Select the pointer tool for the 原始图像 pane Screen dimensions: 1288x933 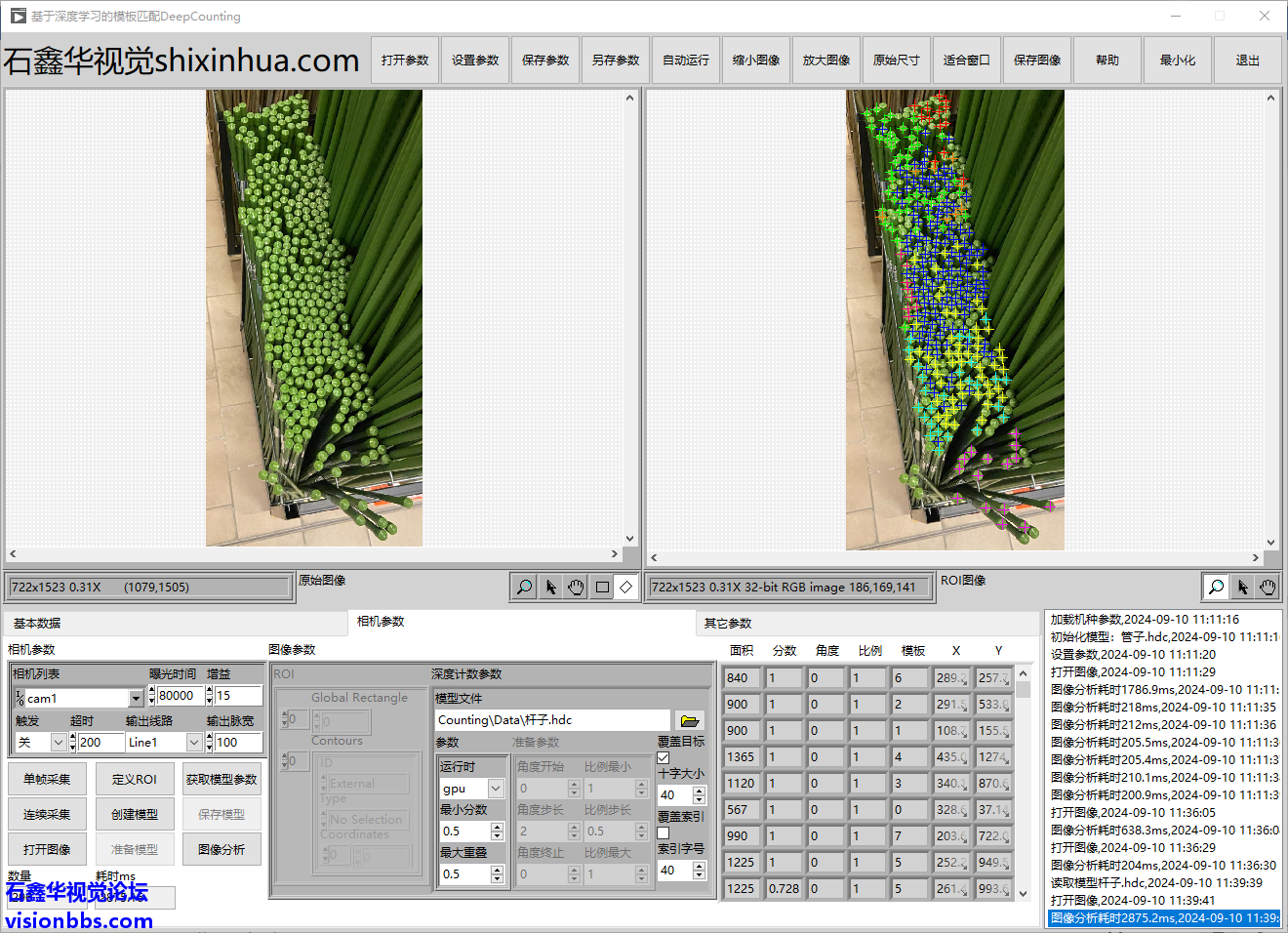click(x=550, y=587)
